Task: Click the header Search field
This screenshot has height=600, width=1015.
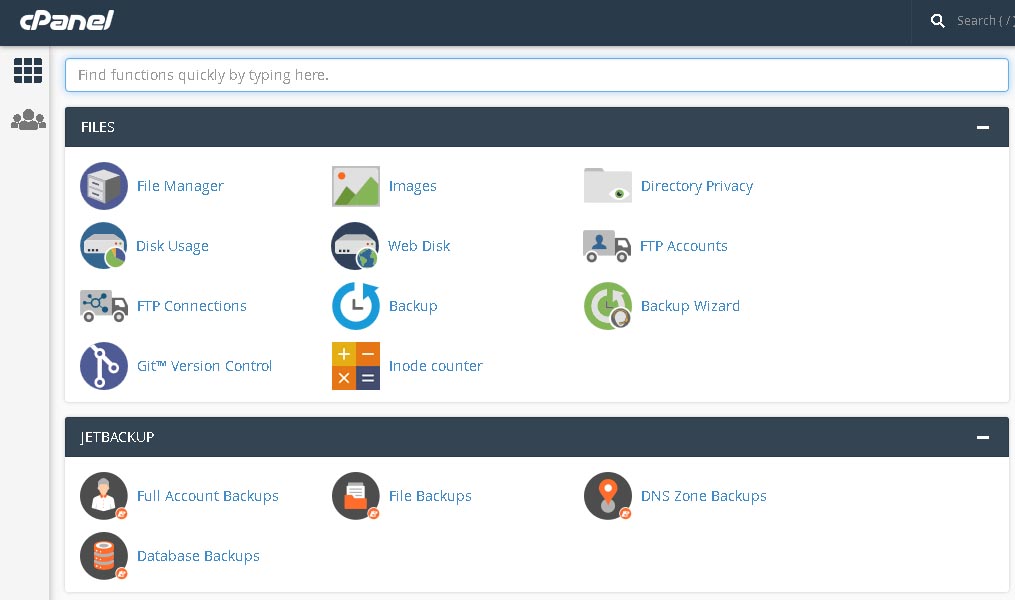Action: 985,21
